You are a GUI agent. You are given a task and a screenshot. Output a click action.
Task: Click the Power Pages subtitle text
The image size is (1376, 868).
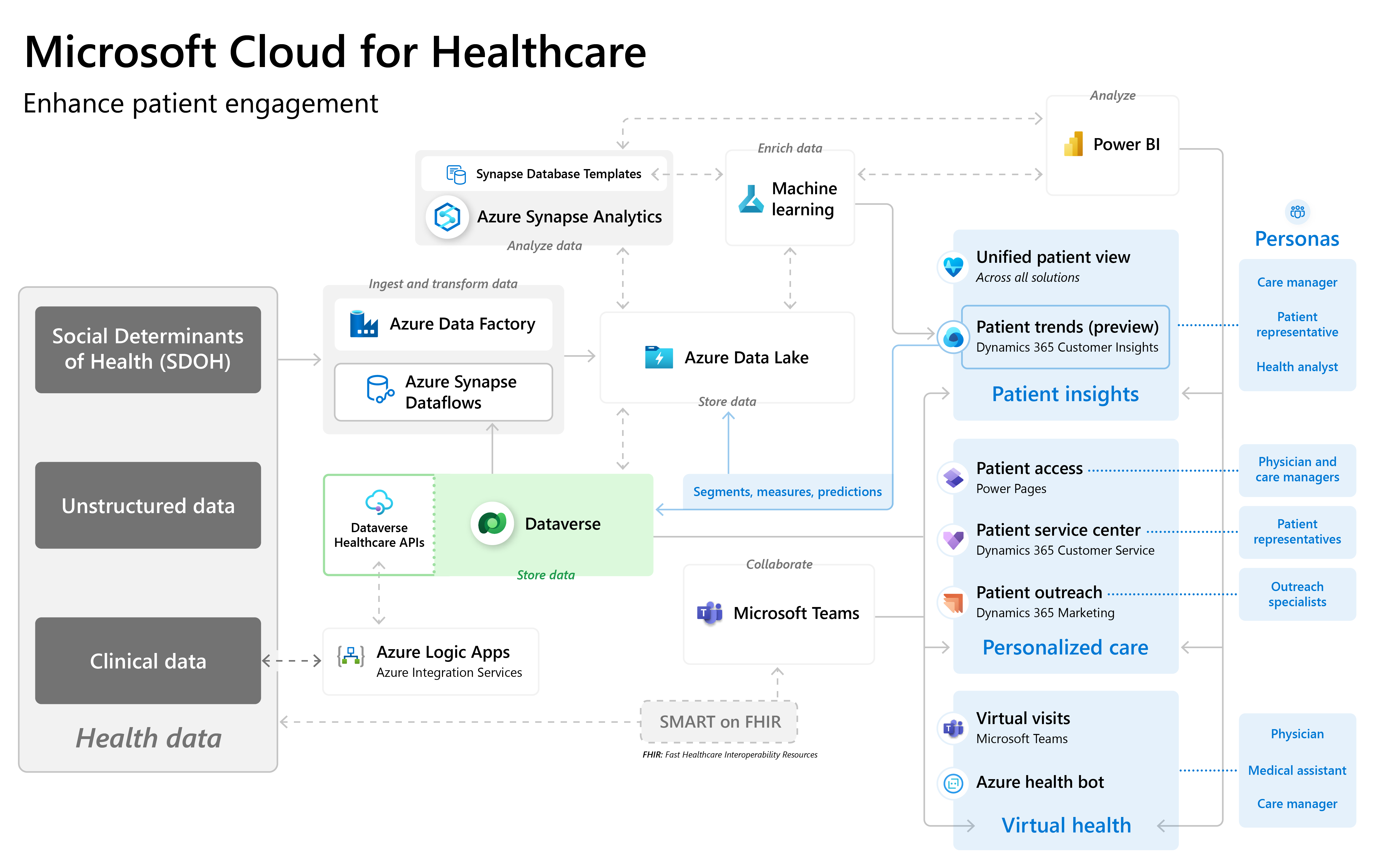(1011, 489)
